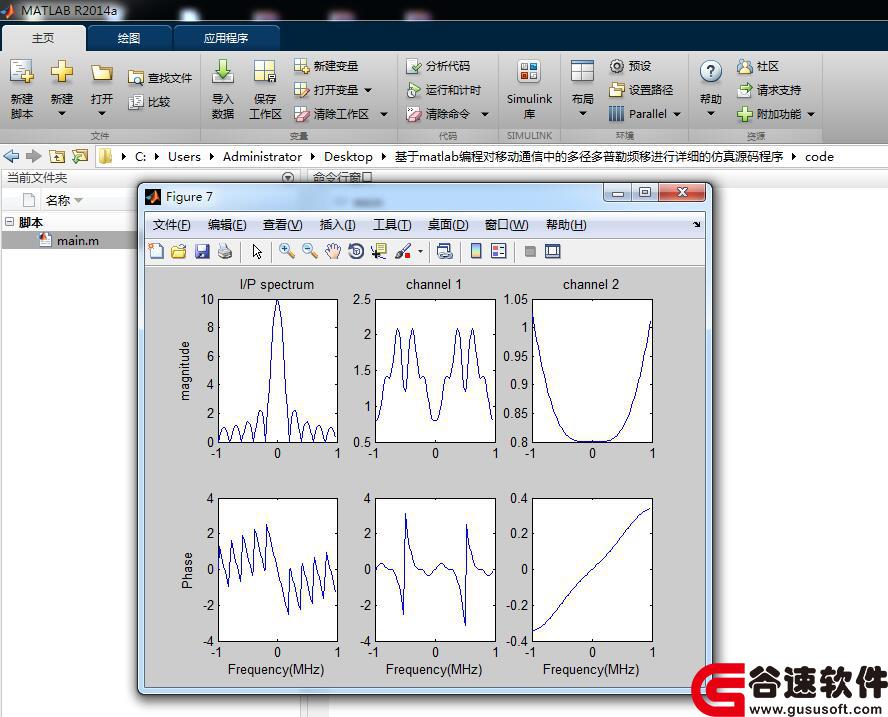The image size is (888, 717).
Task: Open the 帮助 (Help) ribbon button
Action: [711, 89]
